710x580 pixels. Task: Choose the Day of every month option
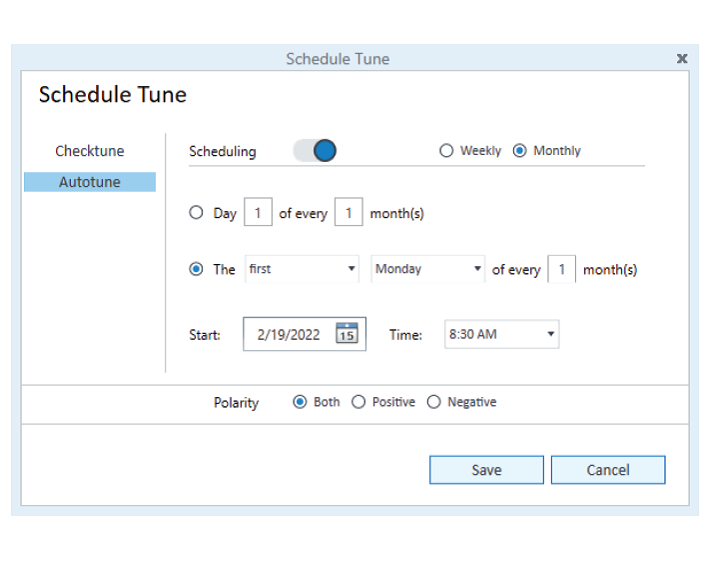(x=196, y=212)
